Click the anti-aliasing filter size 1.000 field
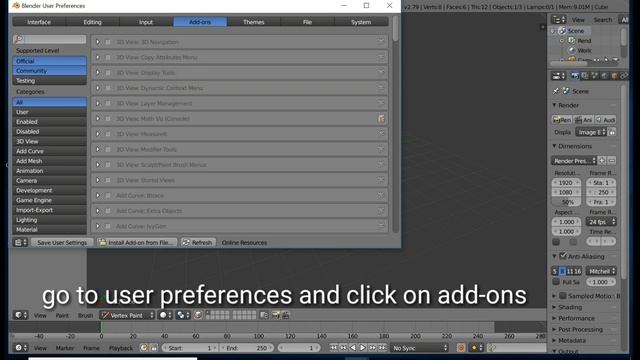The image size is (640, 360). (x=601, y=282)
